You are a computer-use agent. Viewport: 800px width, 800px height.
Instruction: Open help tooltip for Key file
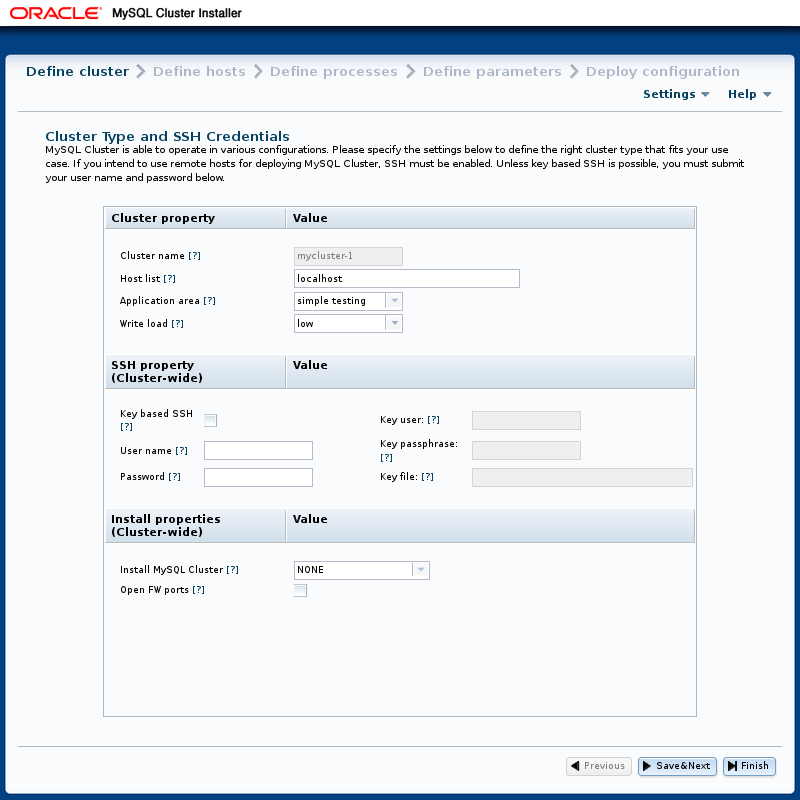427,477
